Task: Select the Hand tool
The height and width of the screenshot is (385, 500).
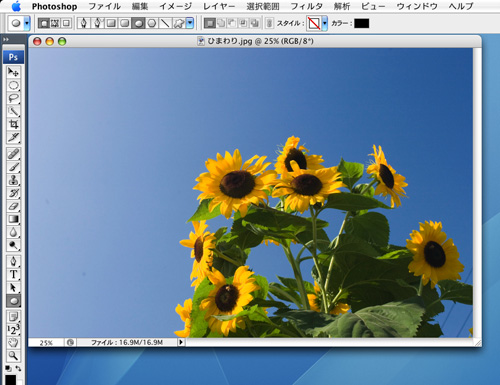Action: (x=13, y=343)
